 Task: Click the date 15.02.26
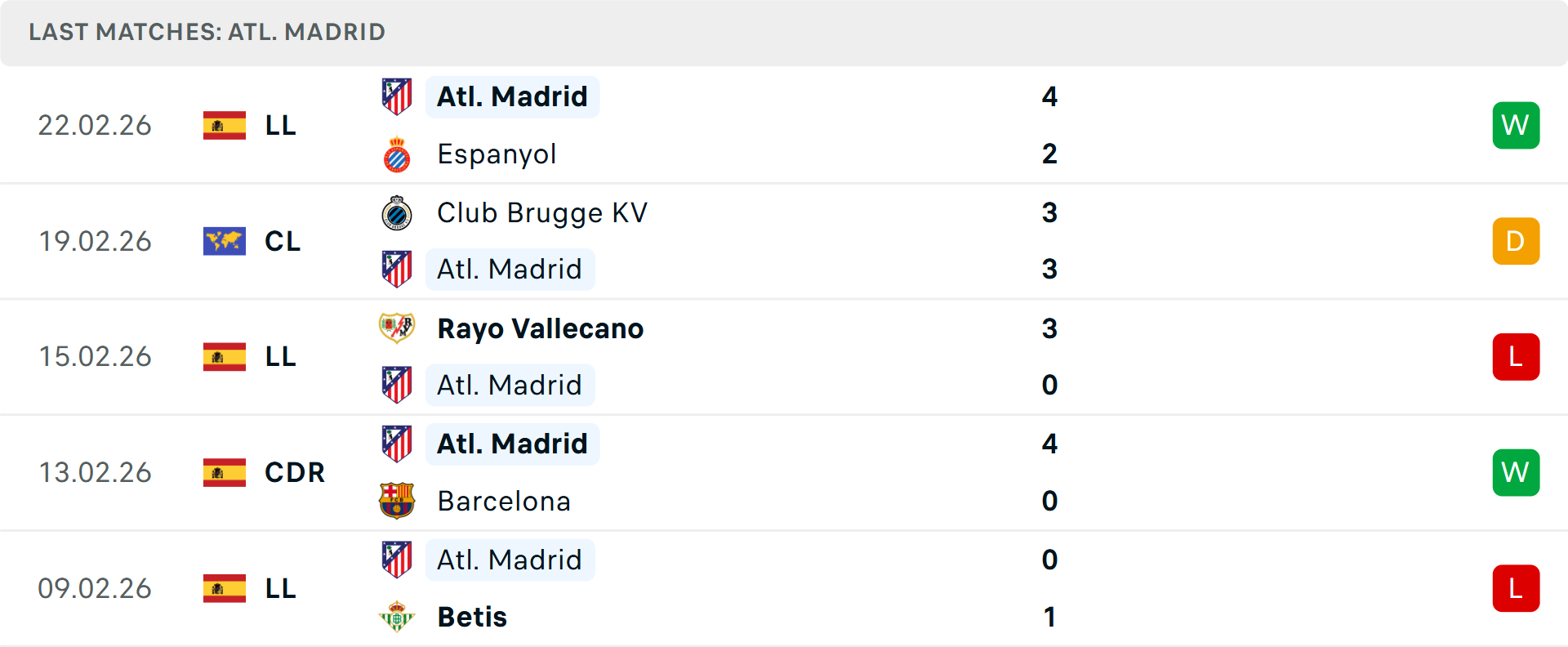tap(95, 357)
